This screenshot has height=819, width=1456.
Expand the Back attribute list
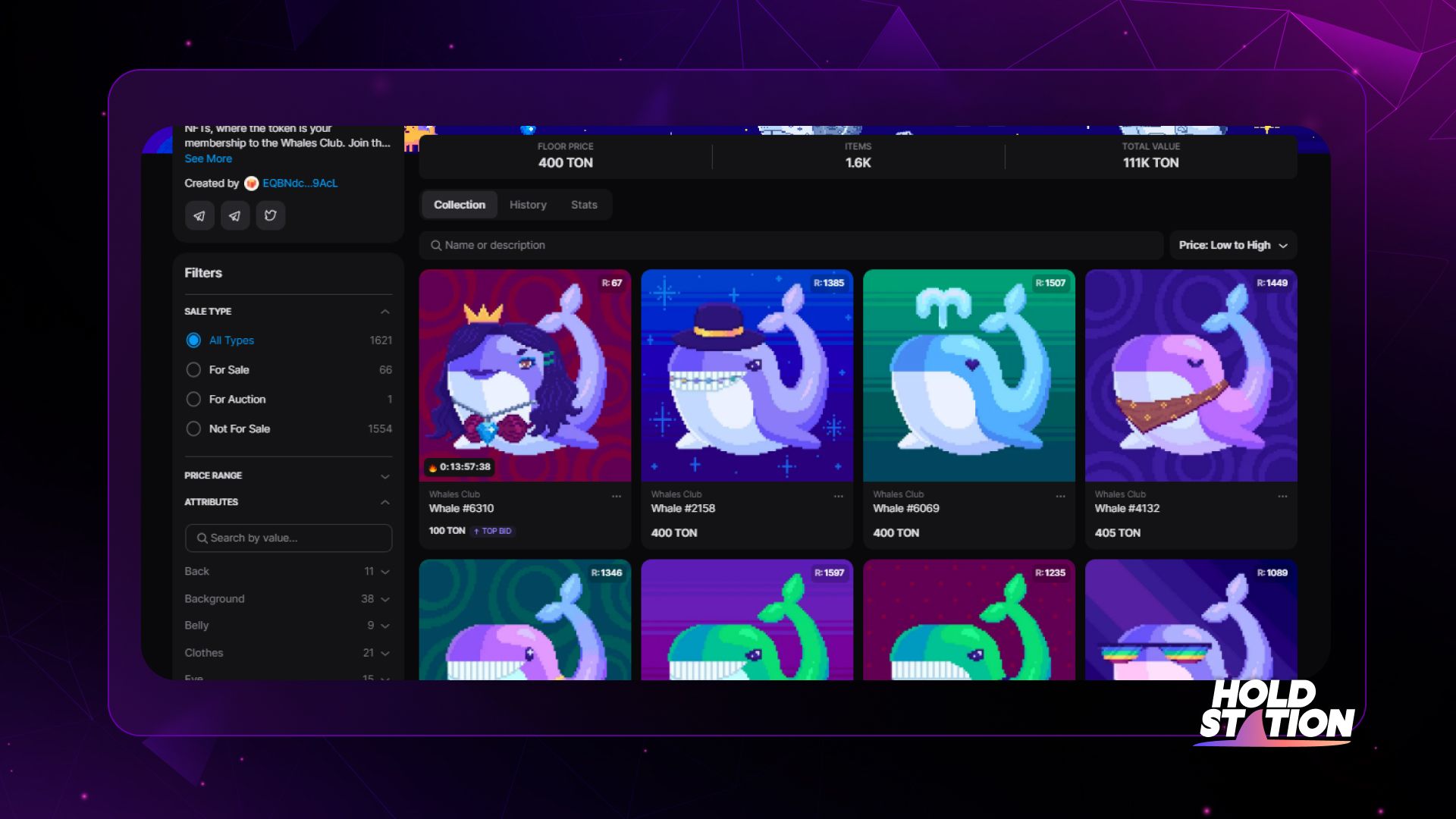[385, 572]
